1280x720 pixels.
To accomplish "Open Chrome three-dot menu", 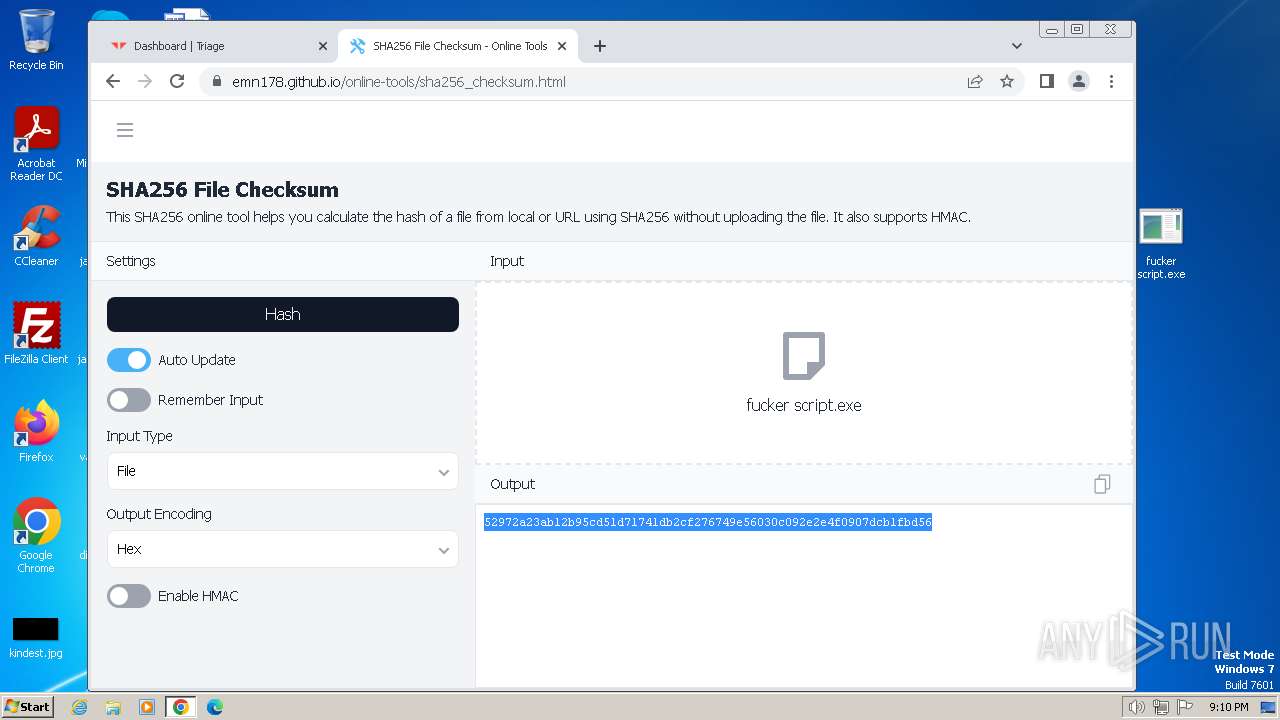I will coord(1111,82).
